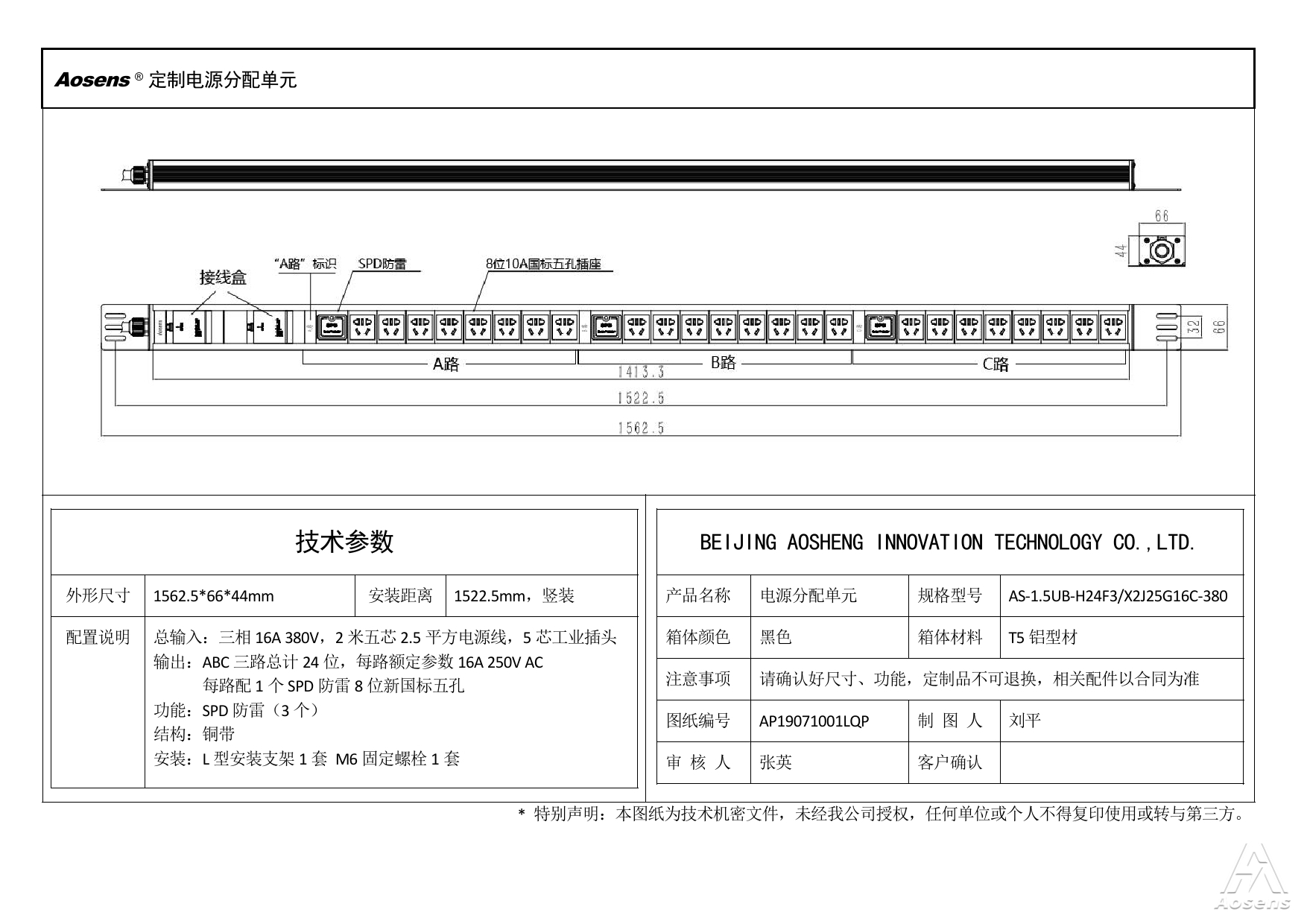
Task: Click the 技术参数 table heading
Action: click(344, 542)
